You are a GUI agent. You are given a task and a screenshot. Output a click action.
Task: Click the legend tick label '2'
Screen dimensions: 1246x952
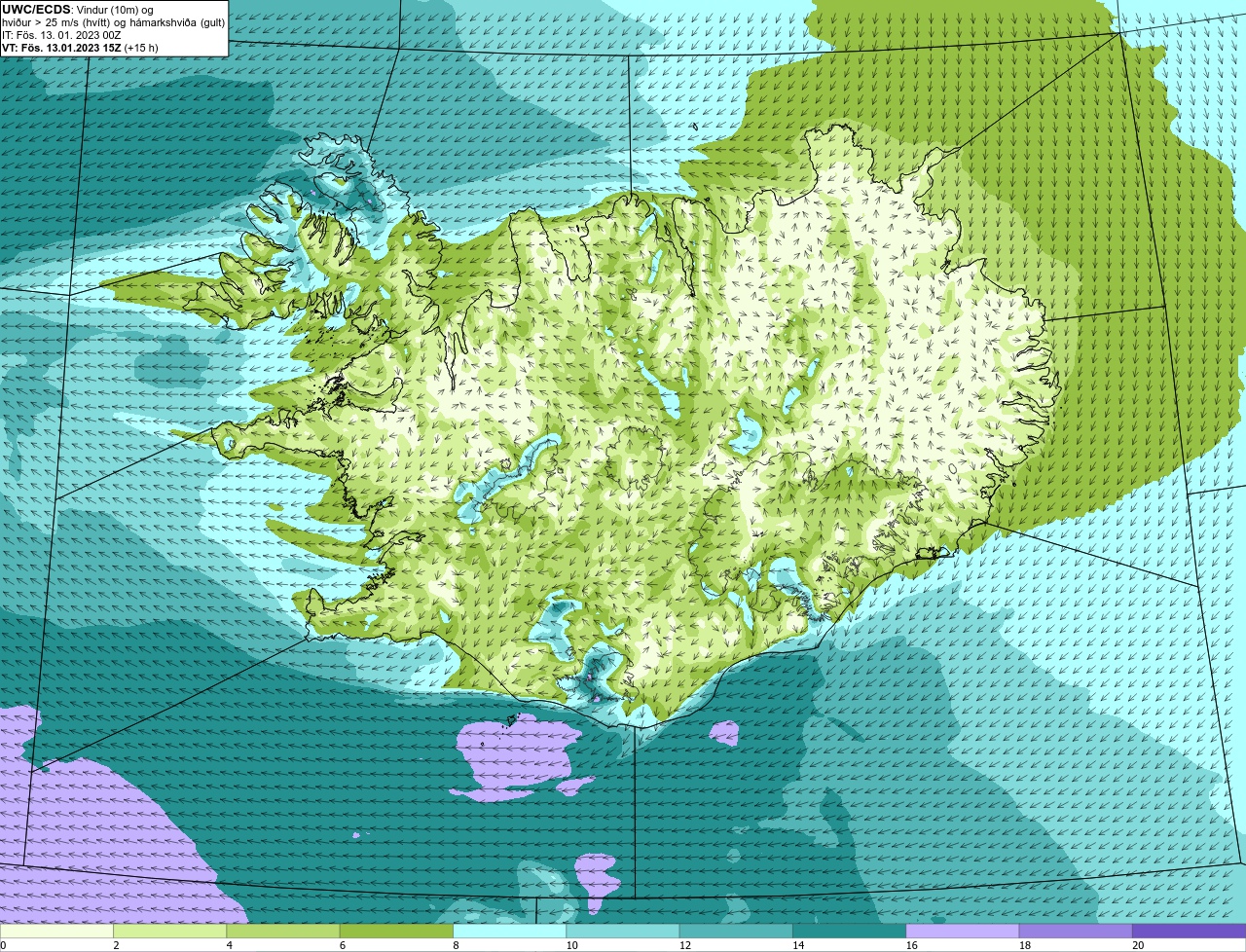click(x=116, y=945)
